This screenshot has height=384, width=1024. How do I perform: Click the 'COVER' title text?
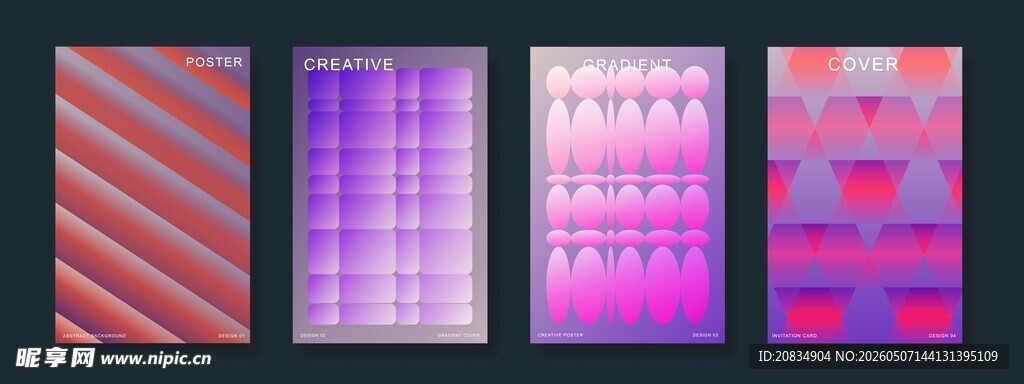[863, 64]
